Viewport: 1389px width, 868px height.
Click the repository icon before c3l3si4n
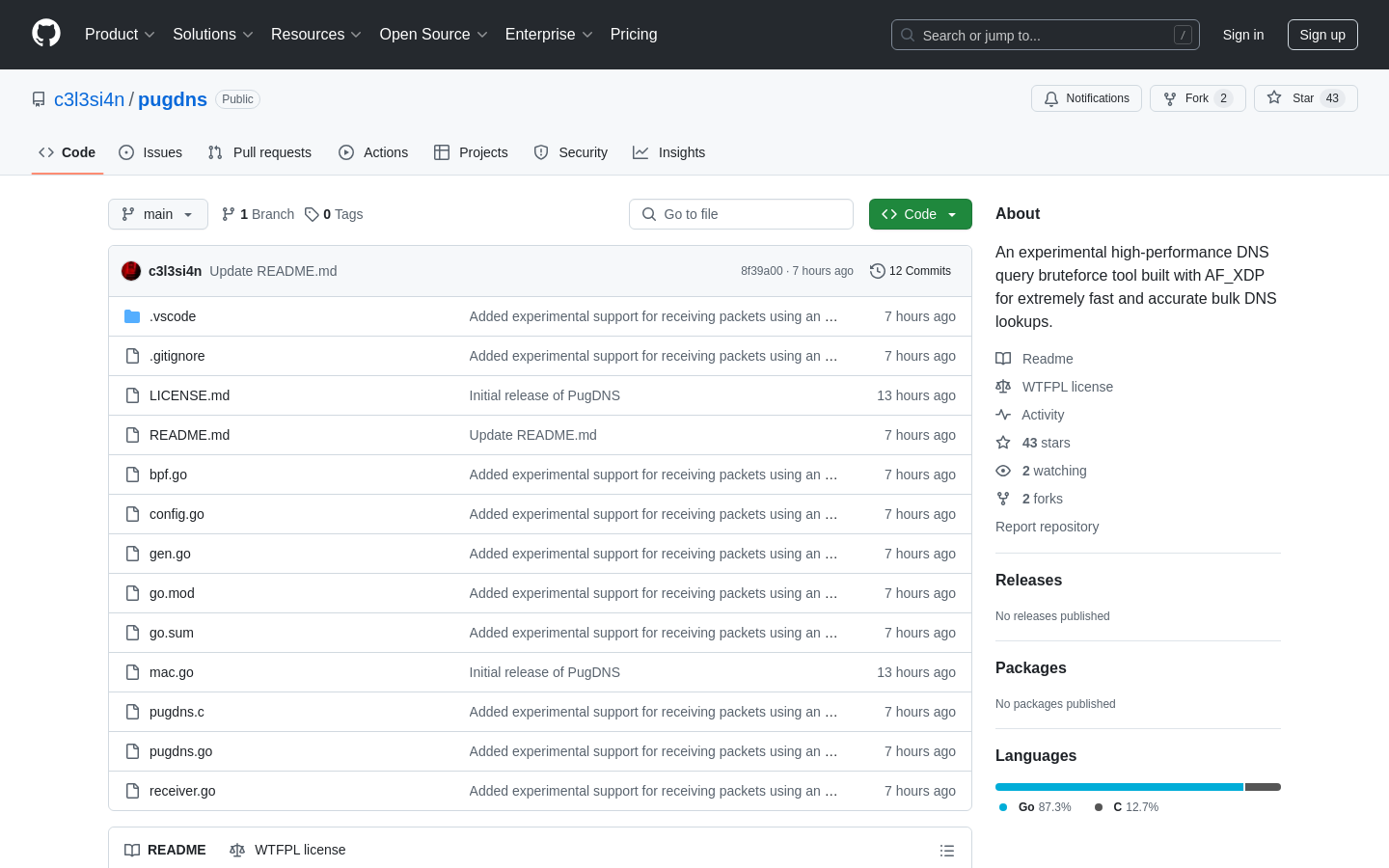click(39, 99)
